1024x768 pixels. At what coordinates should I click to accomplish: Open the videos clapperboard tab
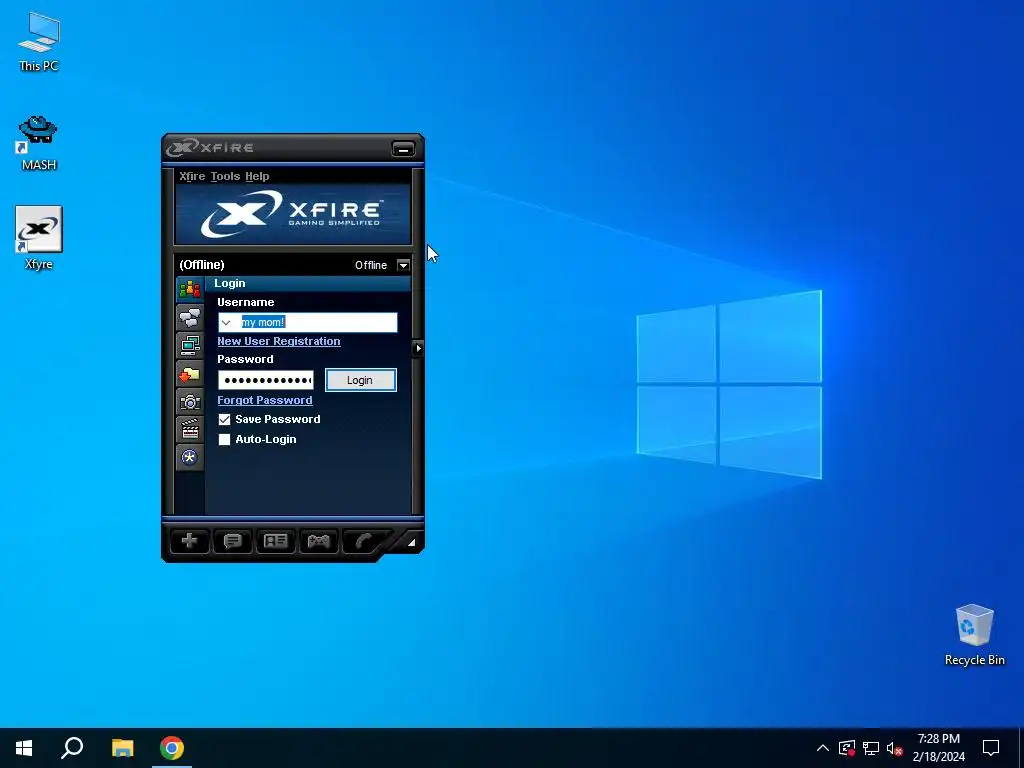(190, 430)
